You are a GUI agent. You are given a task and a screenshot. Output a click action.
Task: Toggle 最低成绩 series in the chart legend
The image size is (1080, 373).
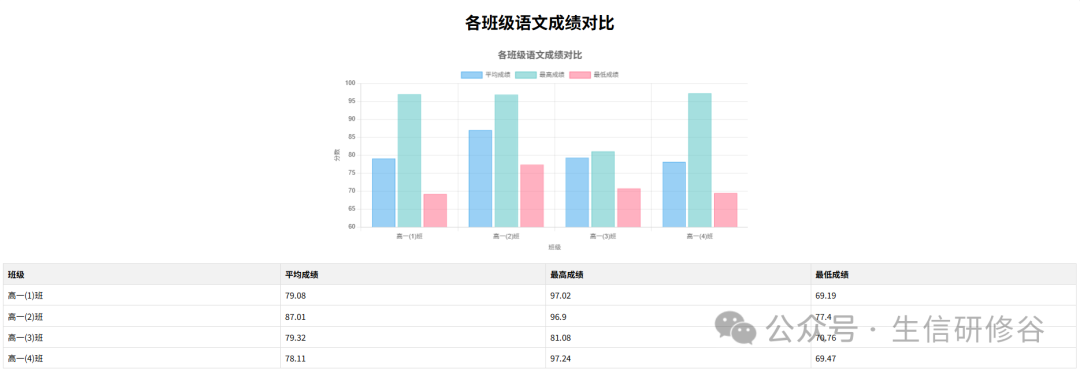(594, 74)
